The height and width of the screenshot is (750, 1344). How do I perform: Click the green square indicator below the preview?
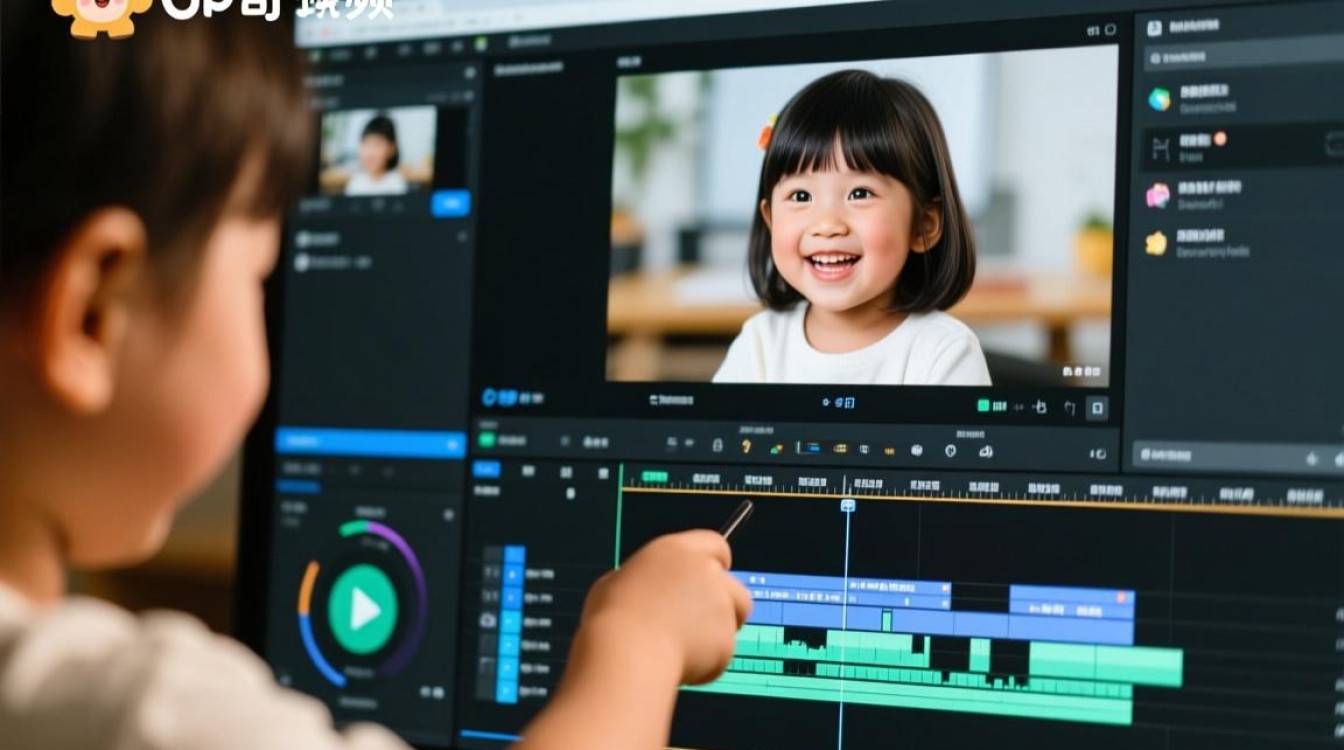pos(983,406)
